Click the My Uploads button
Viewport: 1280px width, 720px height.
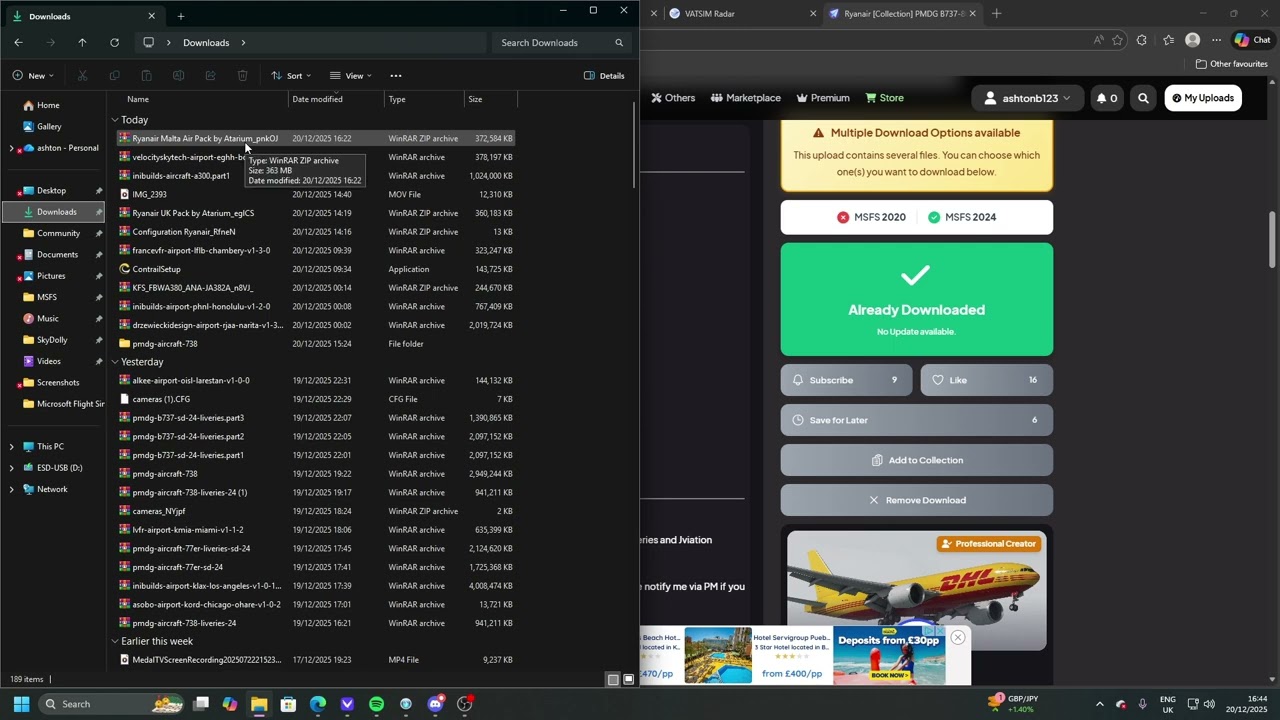1203,98
